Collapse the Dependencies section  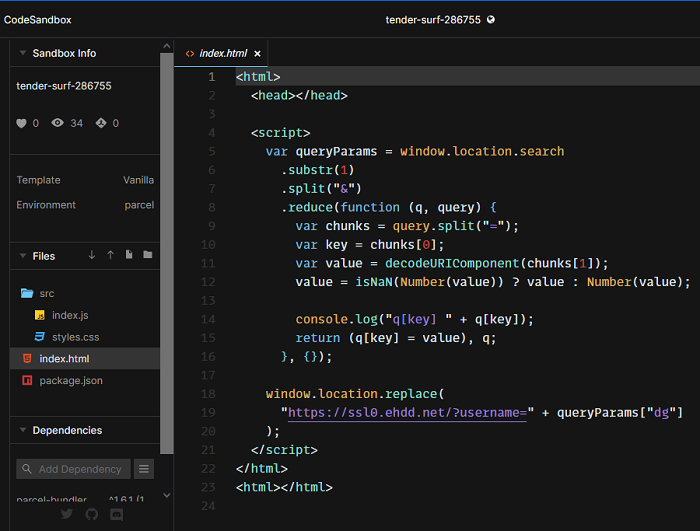(22, 430)
